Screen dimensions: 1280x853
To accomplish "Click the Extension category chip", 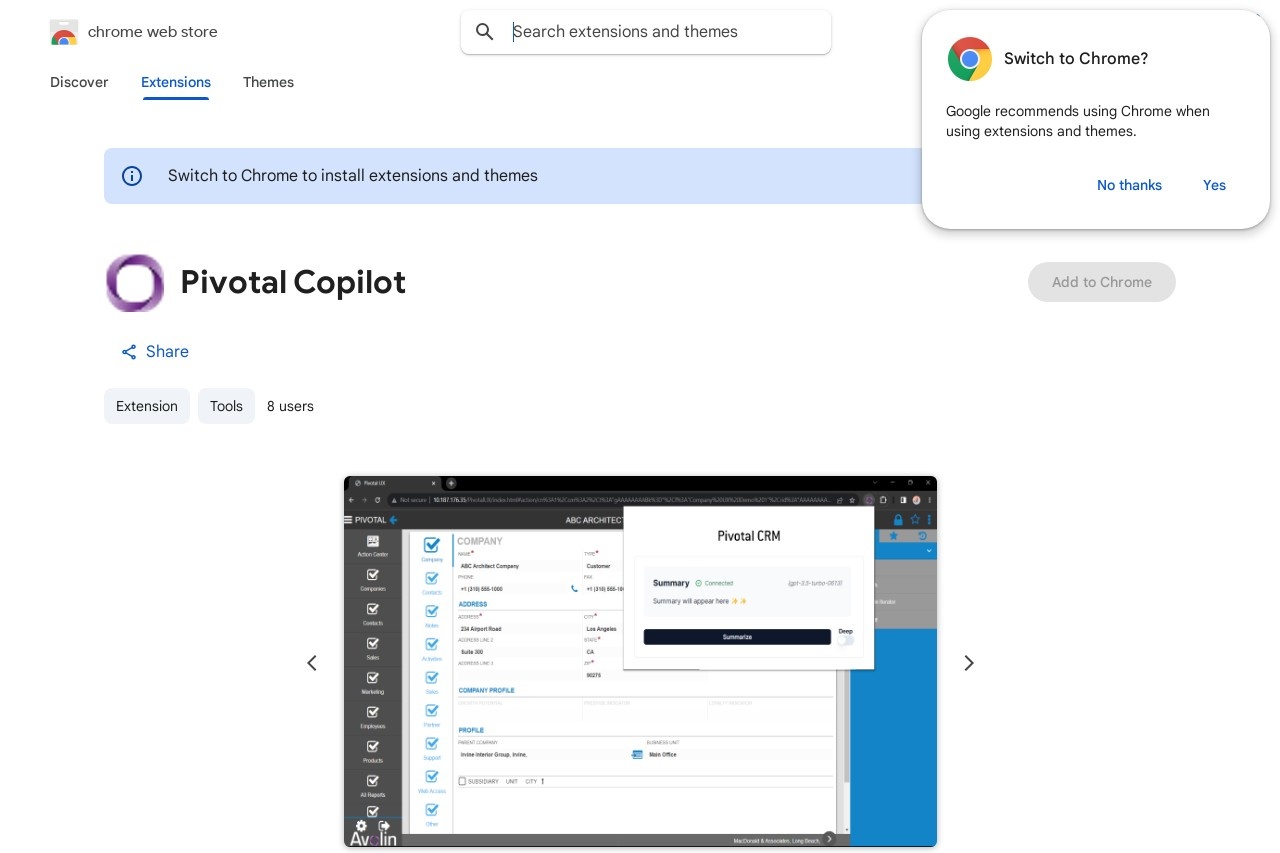I will 147,406.
